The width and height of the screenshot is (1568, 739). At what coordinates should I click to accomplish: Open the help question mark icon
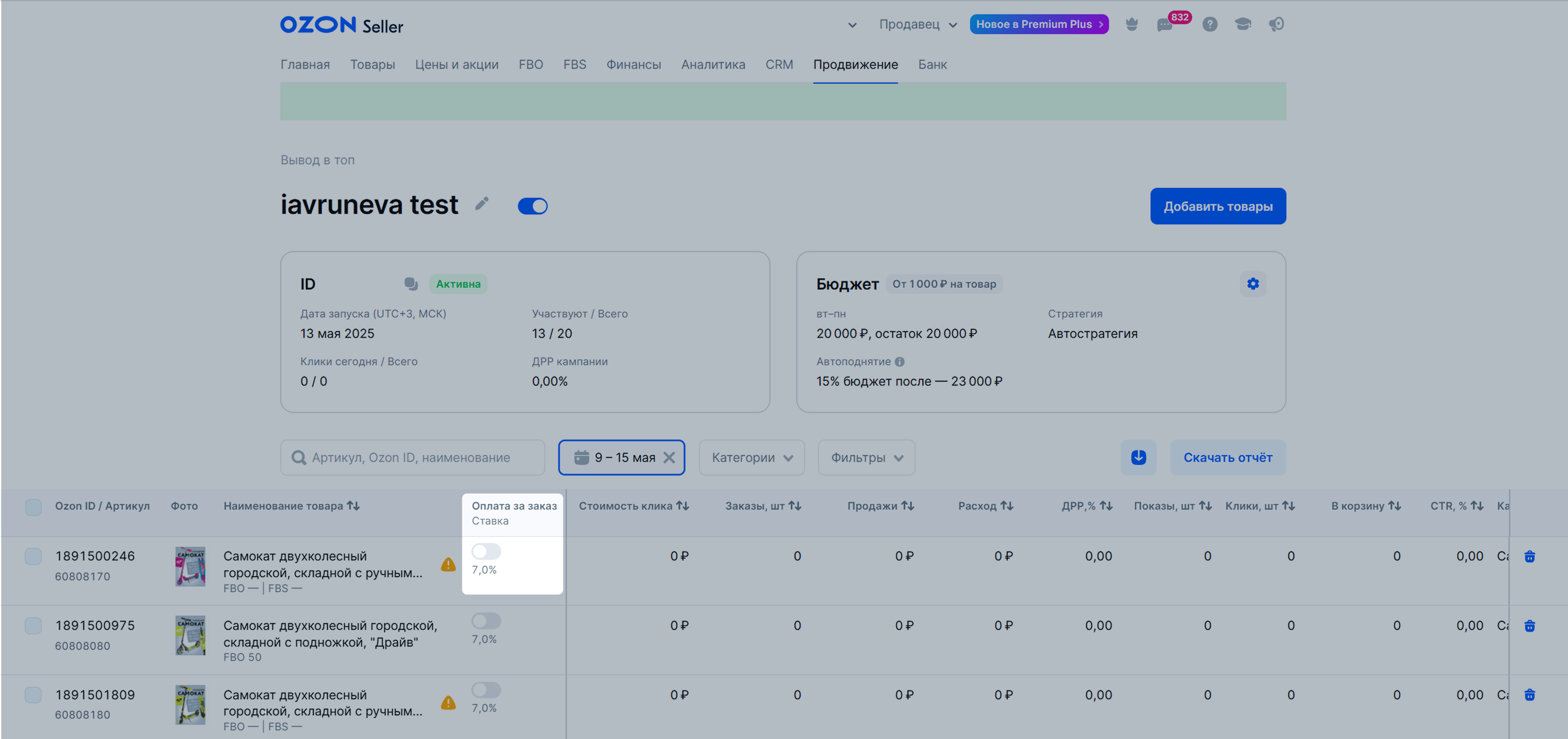[x=1209, y=24]
